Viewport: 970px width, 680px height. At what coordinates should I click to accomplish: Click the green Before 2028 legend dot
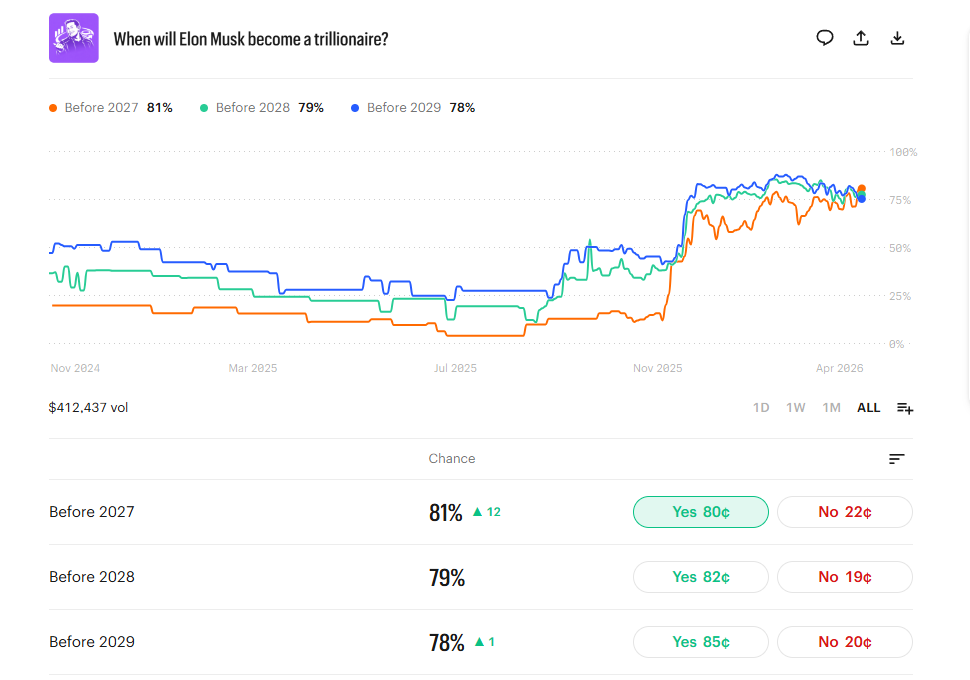click(205, 108)
